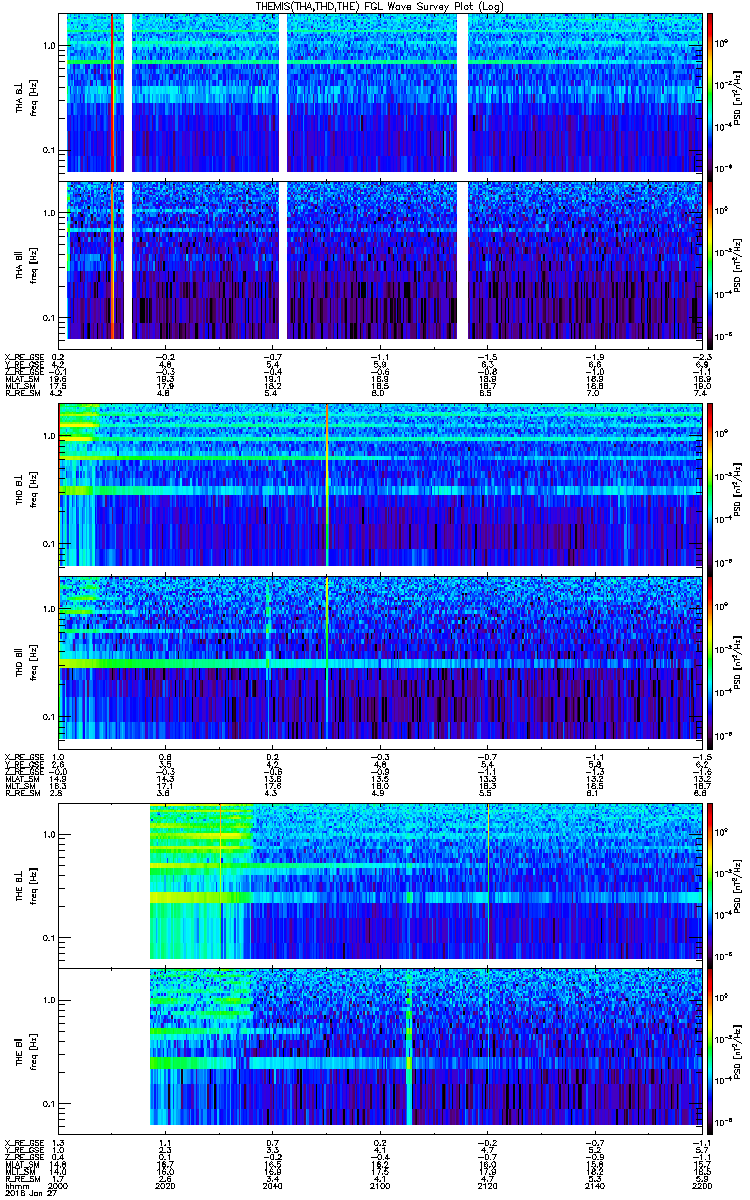Click the '2120' time tick label

coord(488,1185)
